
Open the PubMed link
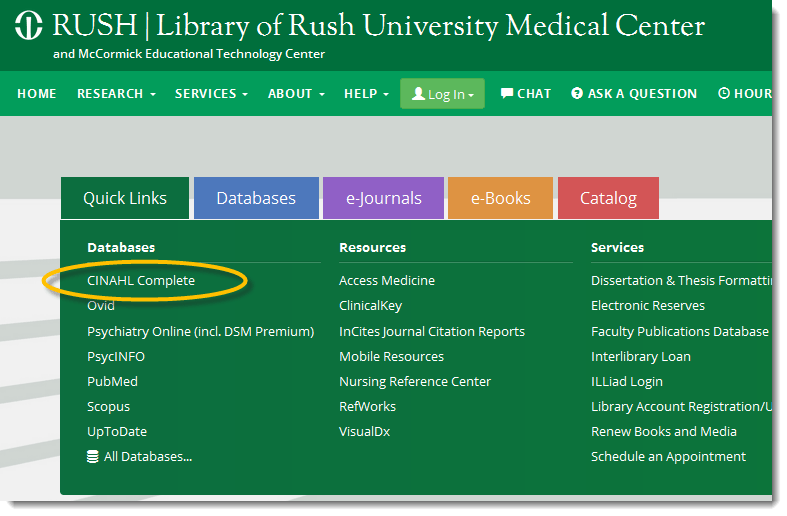click(x=112, y=381)
